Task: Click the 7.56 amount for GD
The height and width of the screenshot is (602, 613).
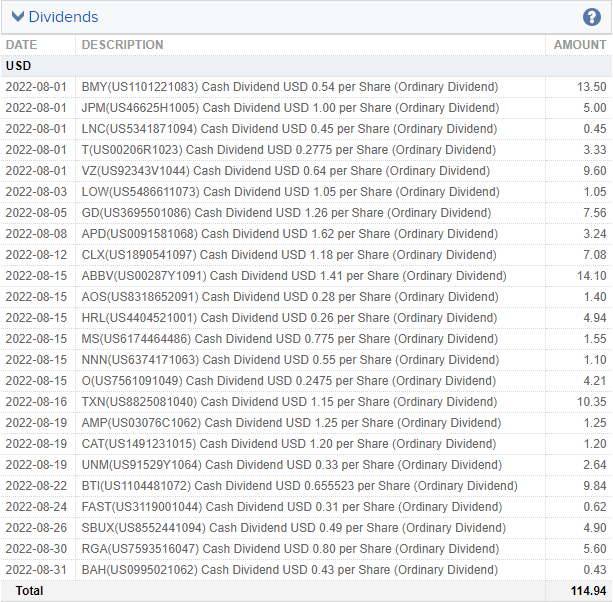Action: 595,213
